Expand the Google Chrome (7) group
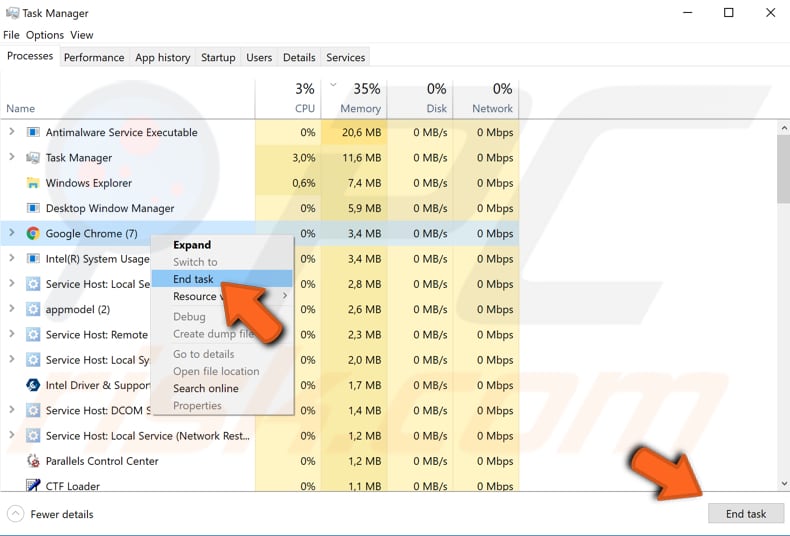Screen dimensions: 790x536 point(12,233)
